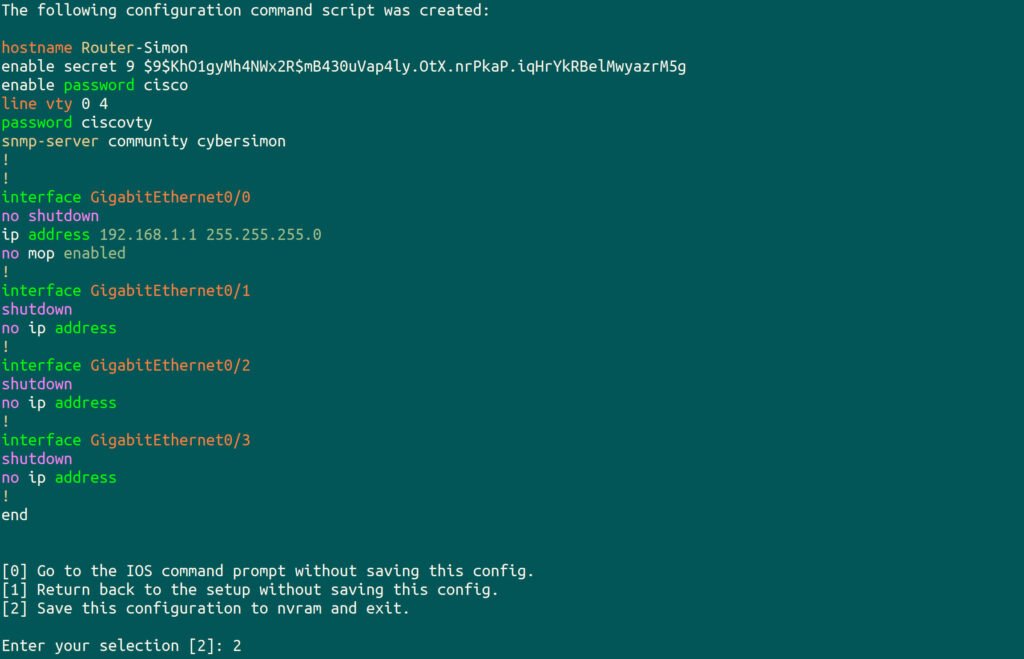Click the 'end' line of the config script
The image size is (1024, 659).
pos(15,515)
